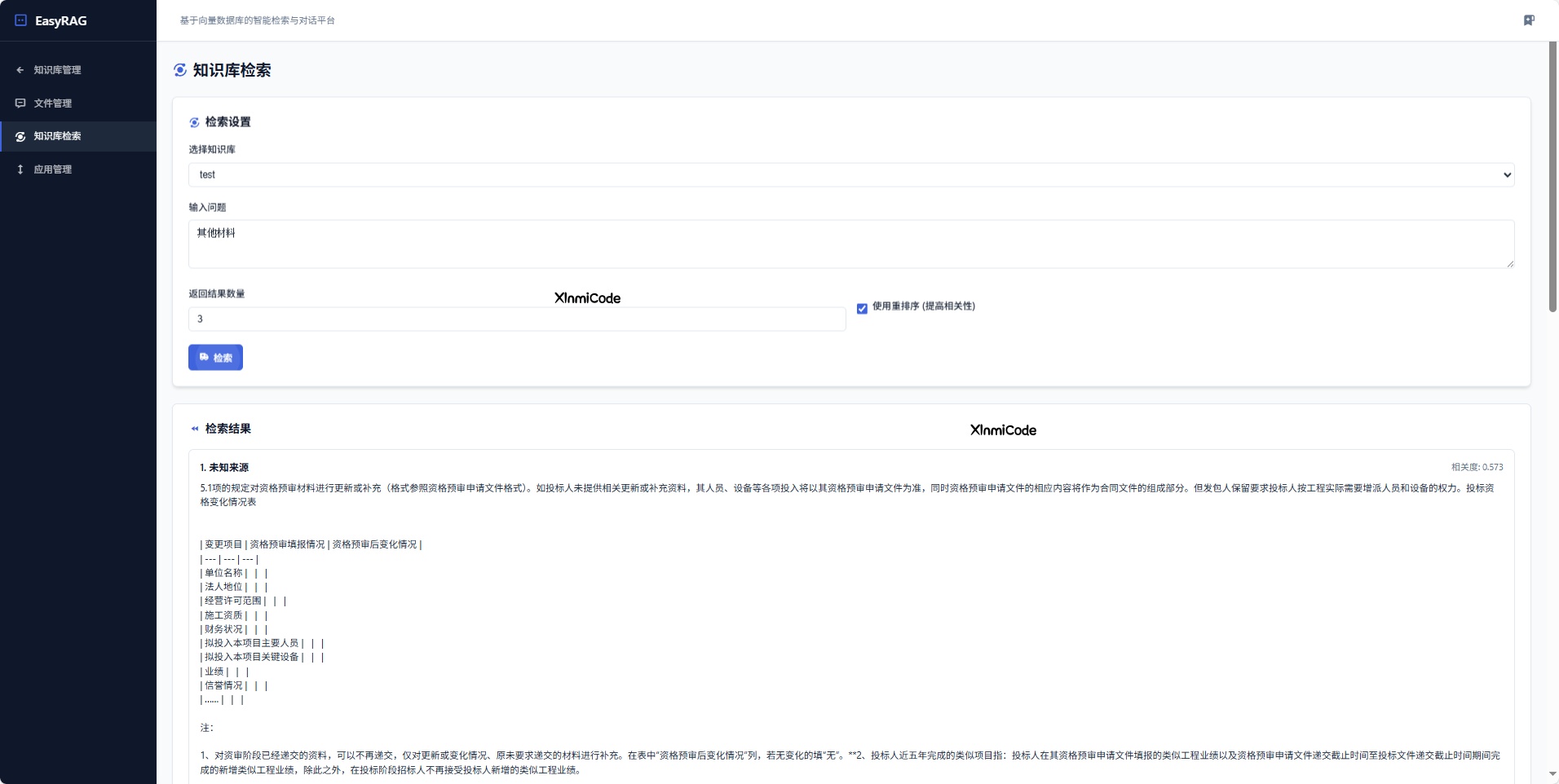Image resolution: width=1559 pixels, height=784 pixels.
Task: Click the EasyRAG logo icon
Action: click(21, 20)
